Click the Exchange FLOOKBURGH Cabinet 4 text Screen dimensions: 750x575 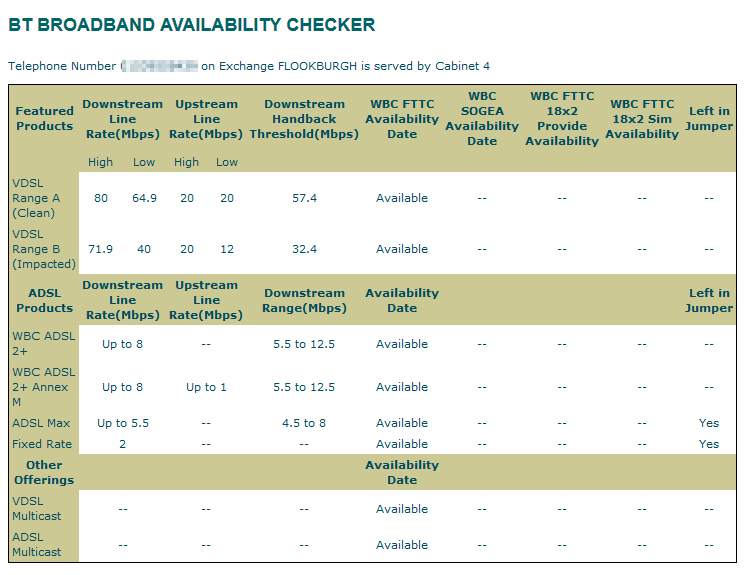[x=345, y=66]
